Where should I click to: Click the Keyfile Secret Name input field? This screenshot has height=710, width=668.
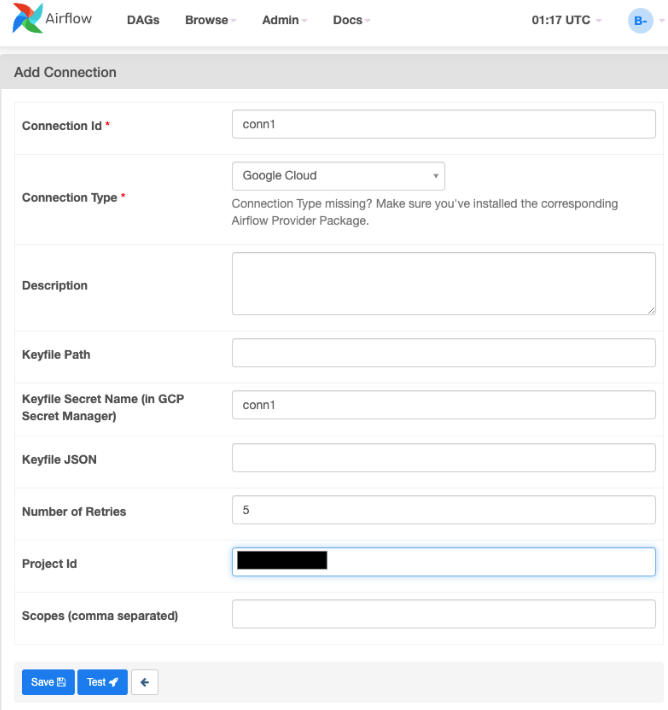(443, 405)
